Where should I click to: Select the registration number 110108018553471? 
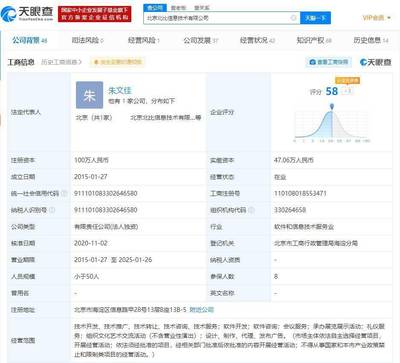click(300, 193)
